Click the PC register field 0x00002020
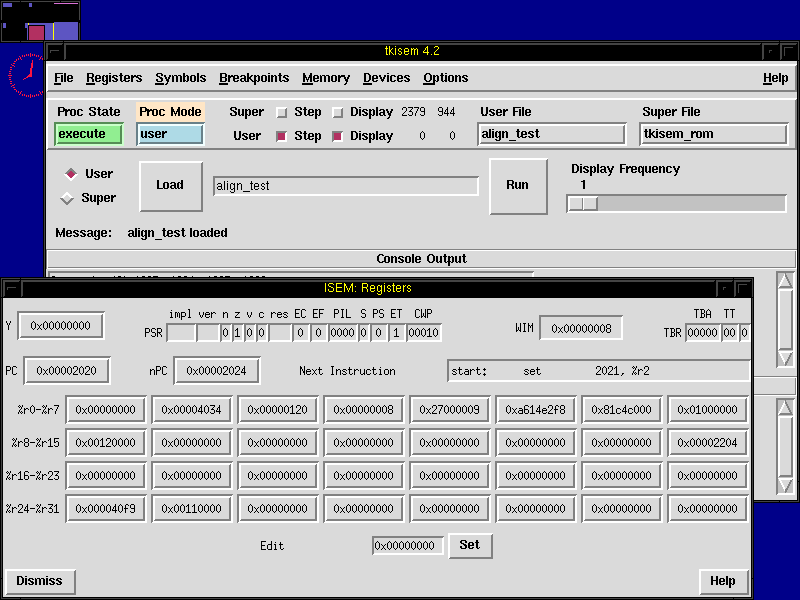Image resolution: width=800 pixels, height=600 pixels. point(66,370)
